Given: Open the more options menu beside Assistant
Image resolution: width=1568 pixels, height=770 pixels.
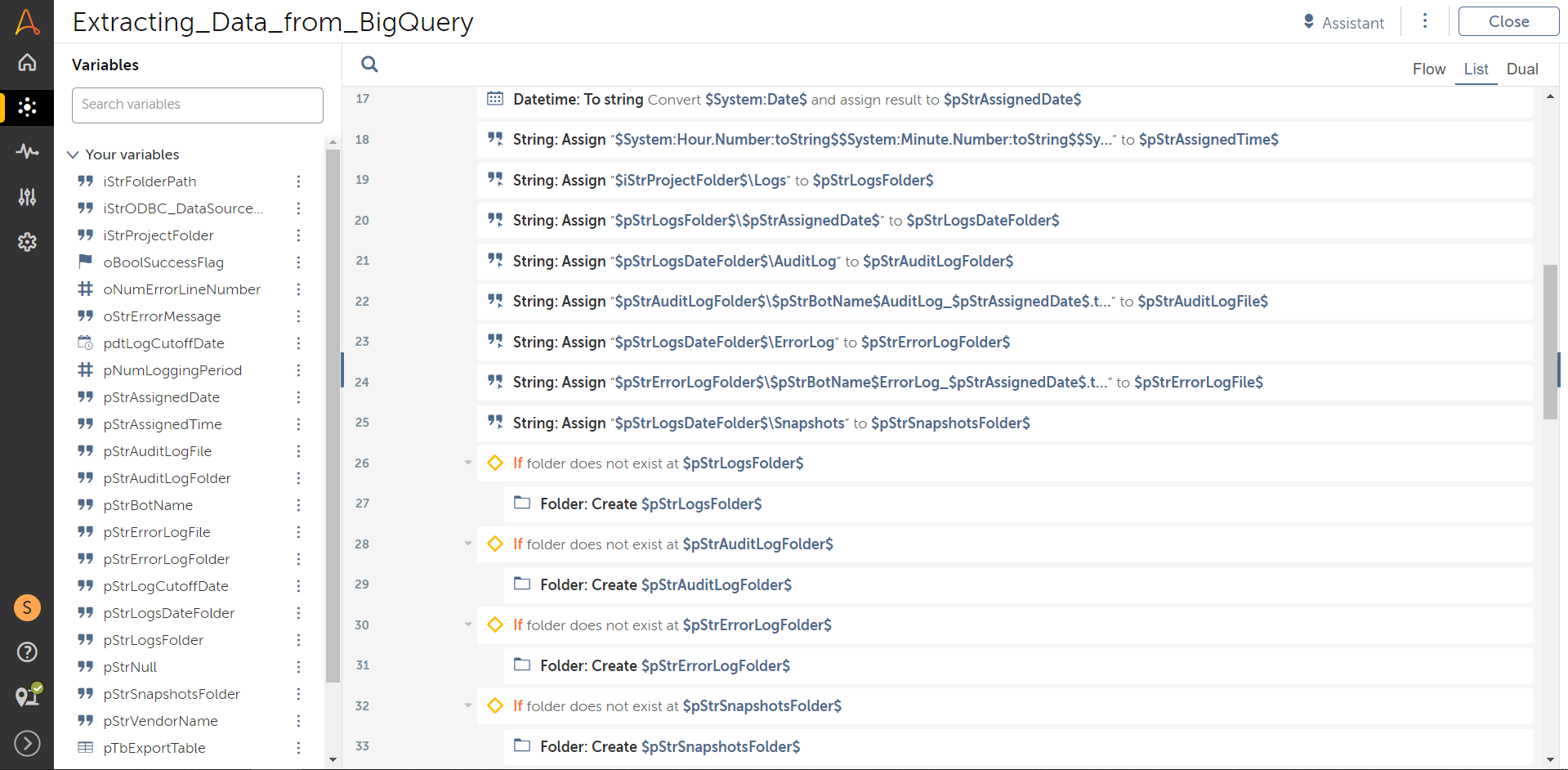Looking at the screenshot, I should tap(1424, 21).
